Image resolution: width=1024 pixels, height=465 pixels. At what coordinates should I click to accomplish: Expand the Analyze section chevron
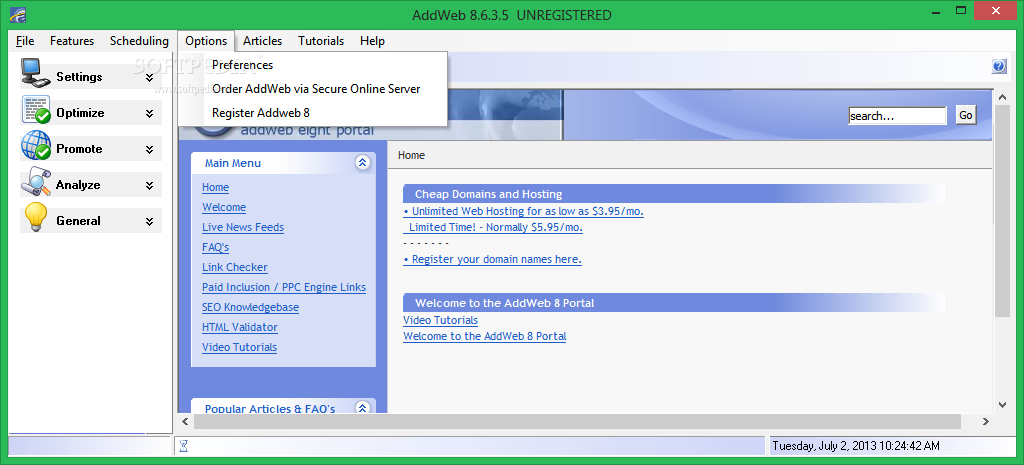[150, 185]
